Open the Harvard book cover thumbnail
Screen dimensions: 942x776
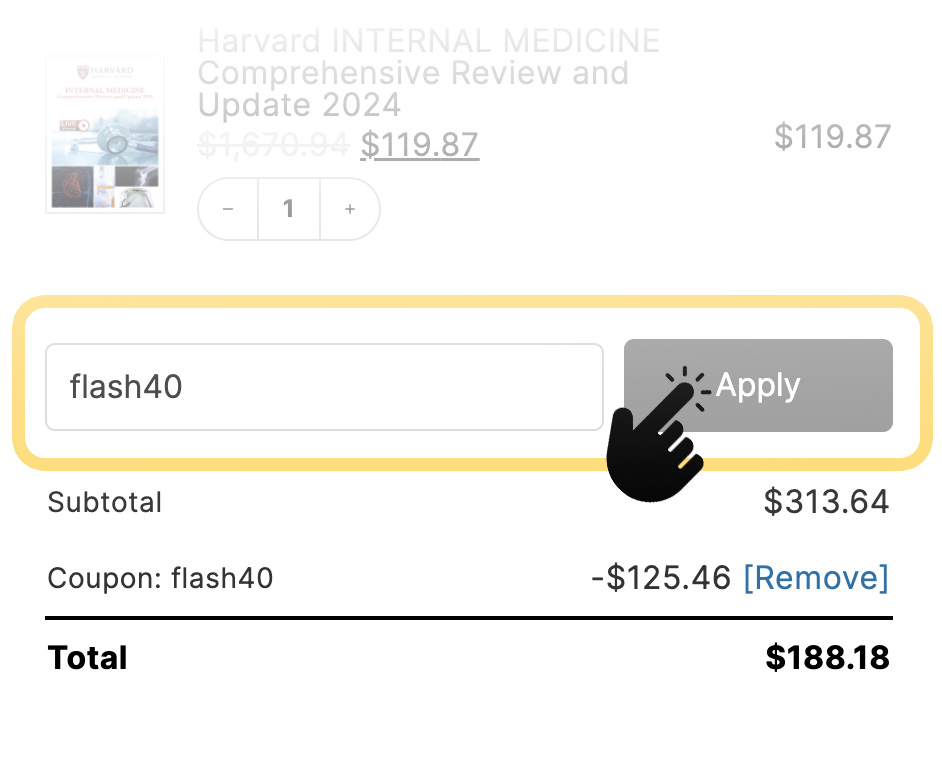pyautogui.click(x=105, y=134)
